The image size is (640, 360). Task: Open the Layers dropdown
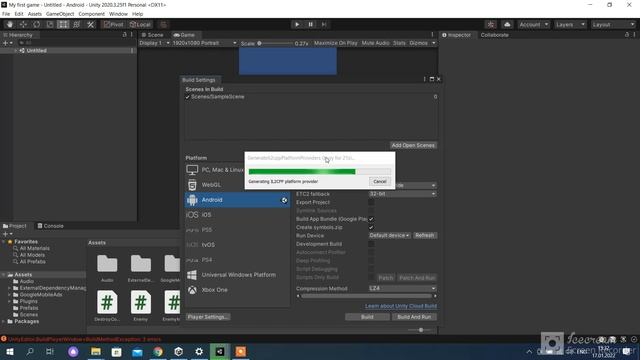pos(570,24)
